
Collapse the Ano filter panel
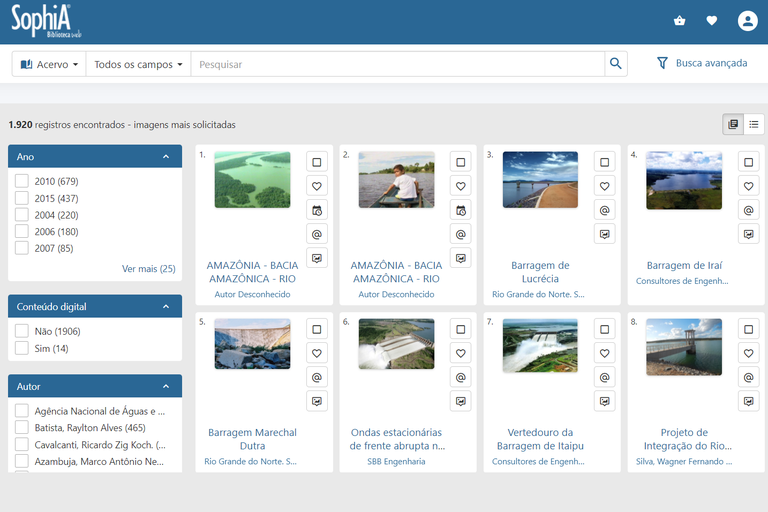coord(166,157)
